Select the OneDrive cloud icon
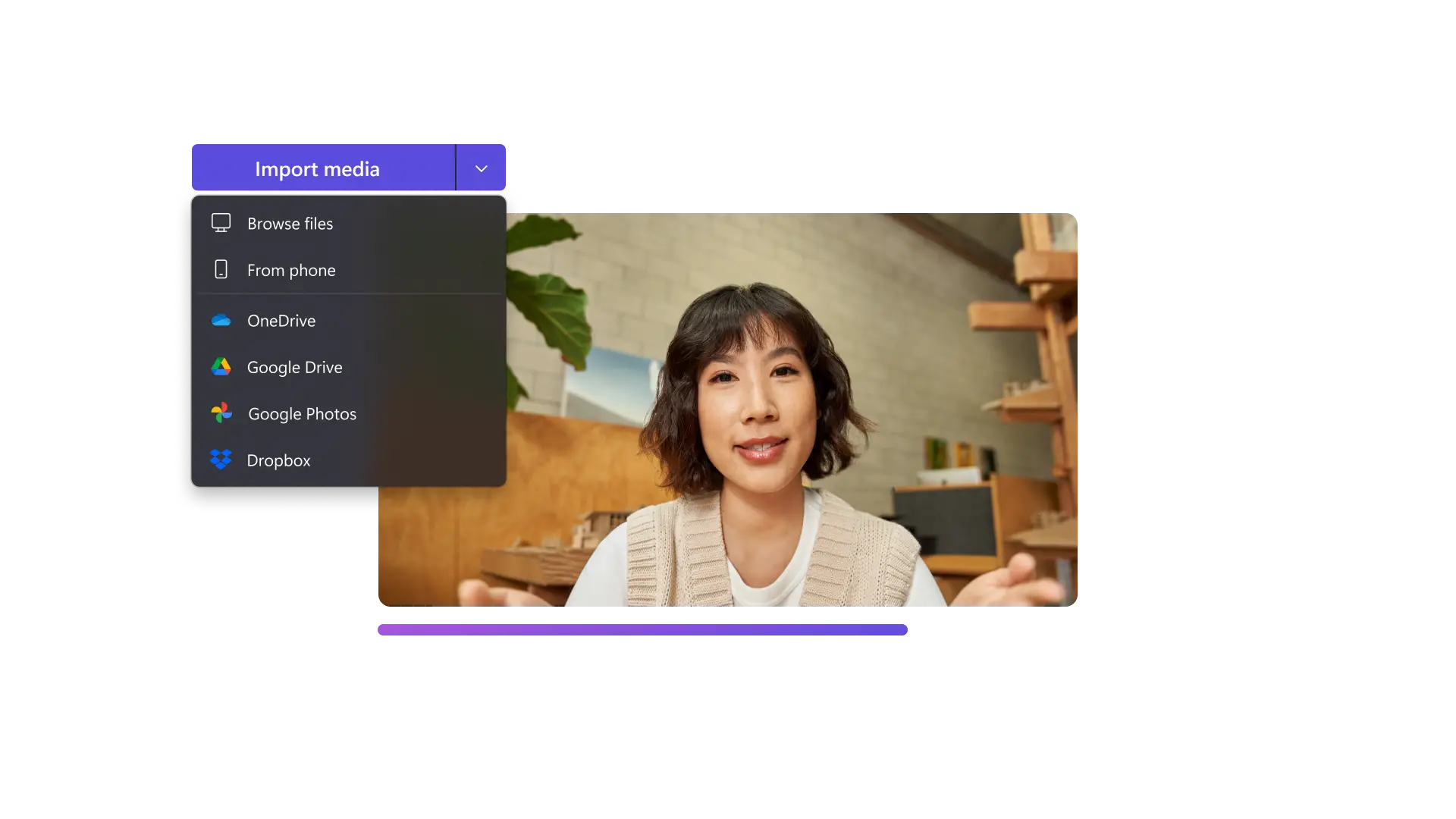The height and width of the screenshot is (819, 1456). pyautogui.click(x=221, y=321)
